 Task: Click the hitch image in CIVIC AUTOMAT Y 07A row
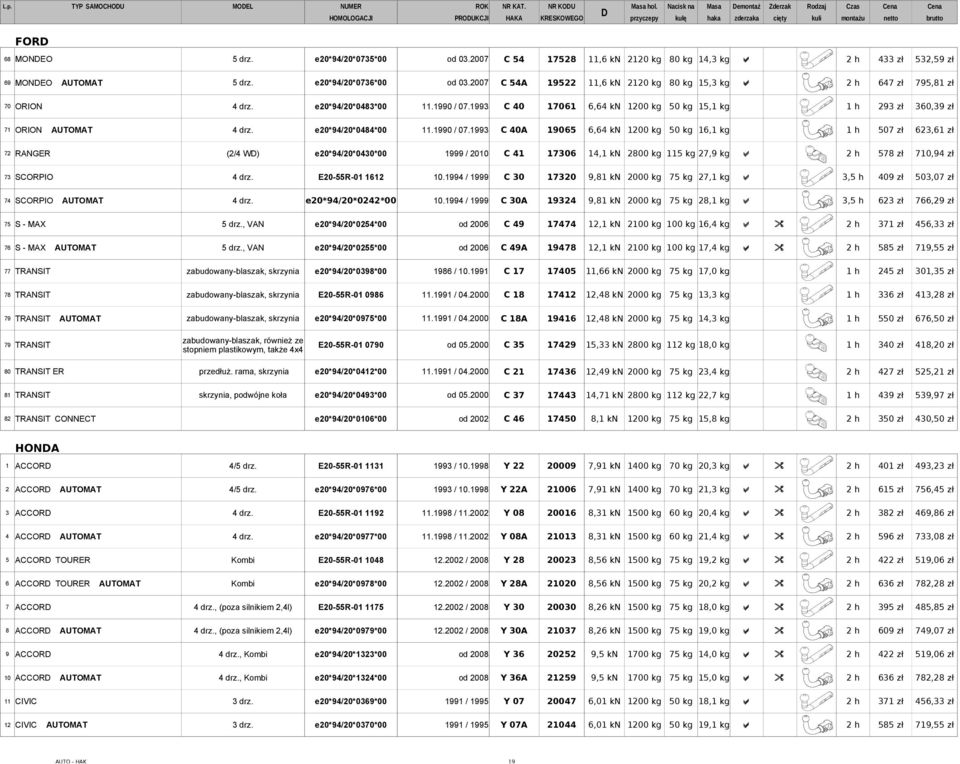point(816,725)
